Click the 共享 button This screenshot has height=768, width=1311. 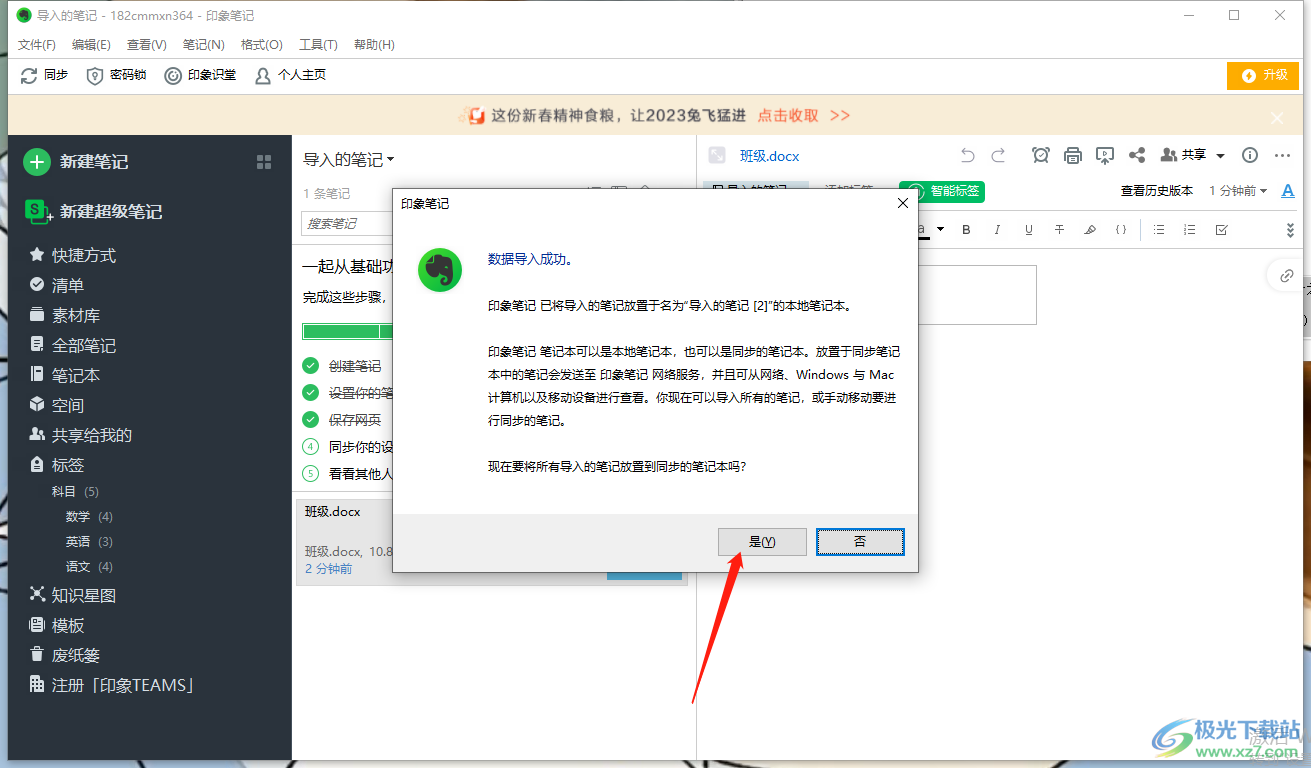click(x=1184, y=155)
